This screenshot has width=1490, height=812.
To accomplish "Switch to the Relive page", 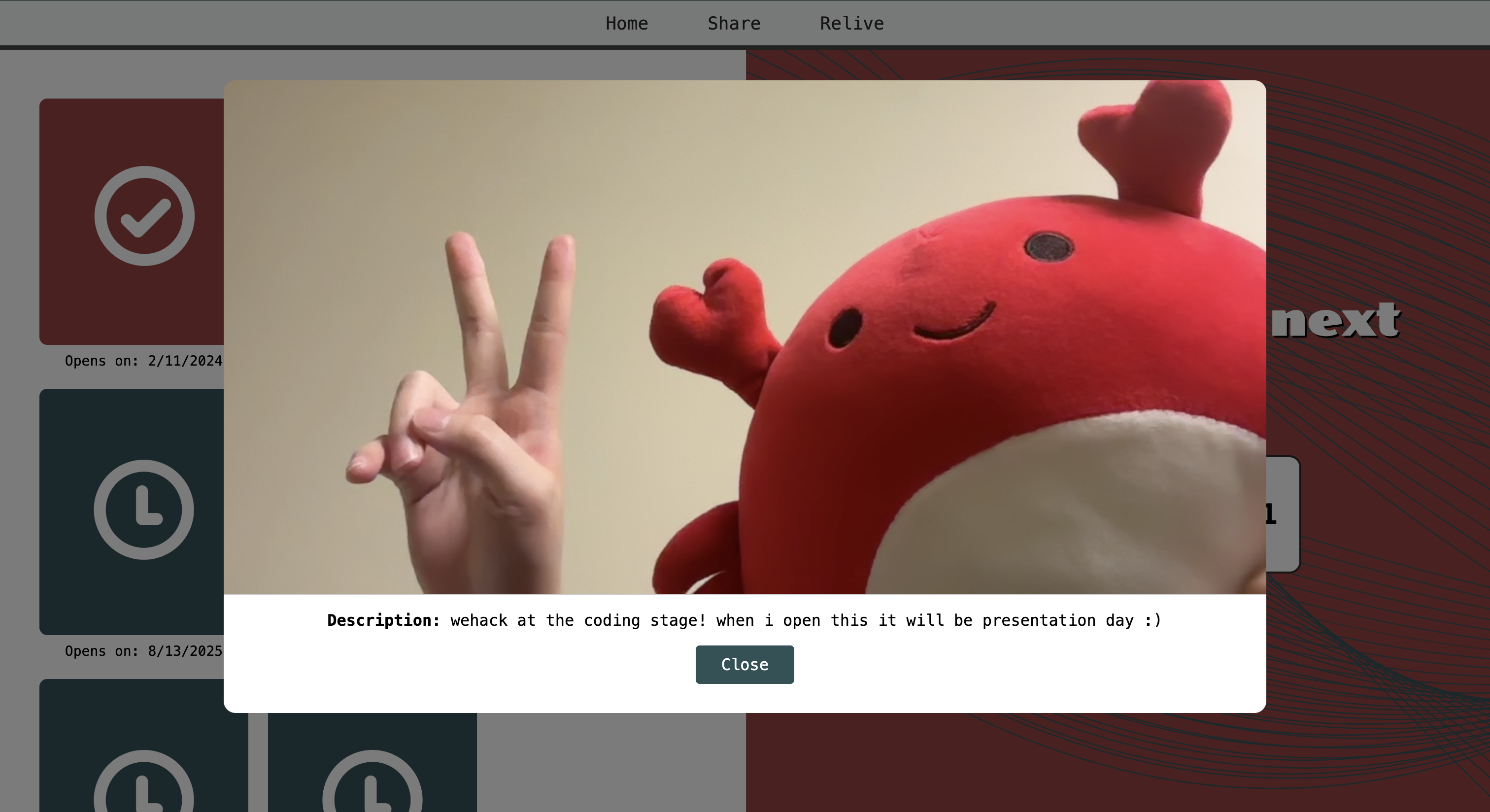I will click(x=851, y=24).
